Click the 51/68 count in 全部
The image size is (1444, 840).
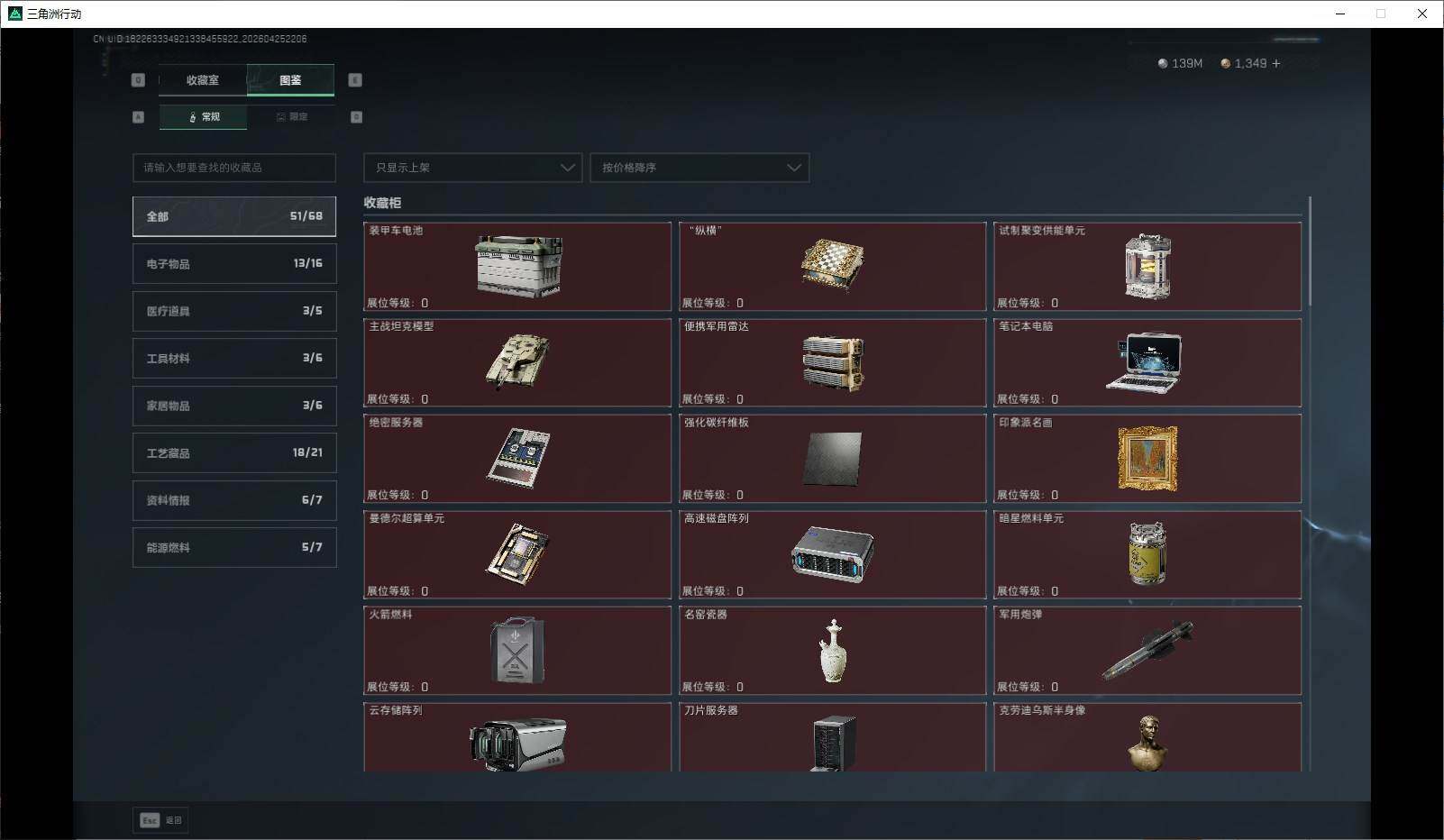click(306, 216)
